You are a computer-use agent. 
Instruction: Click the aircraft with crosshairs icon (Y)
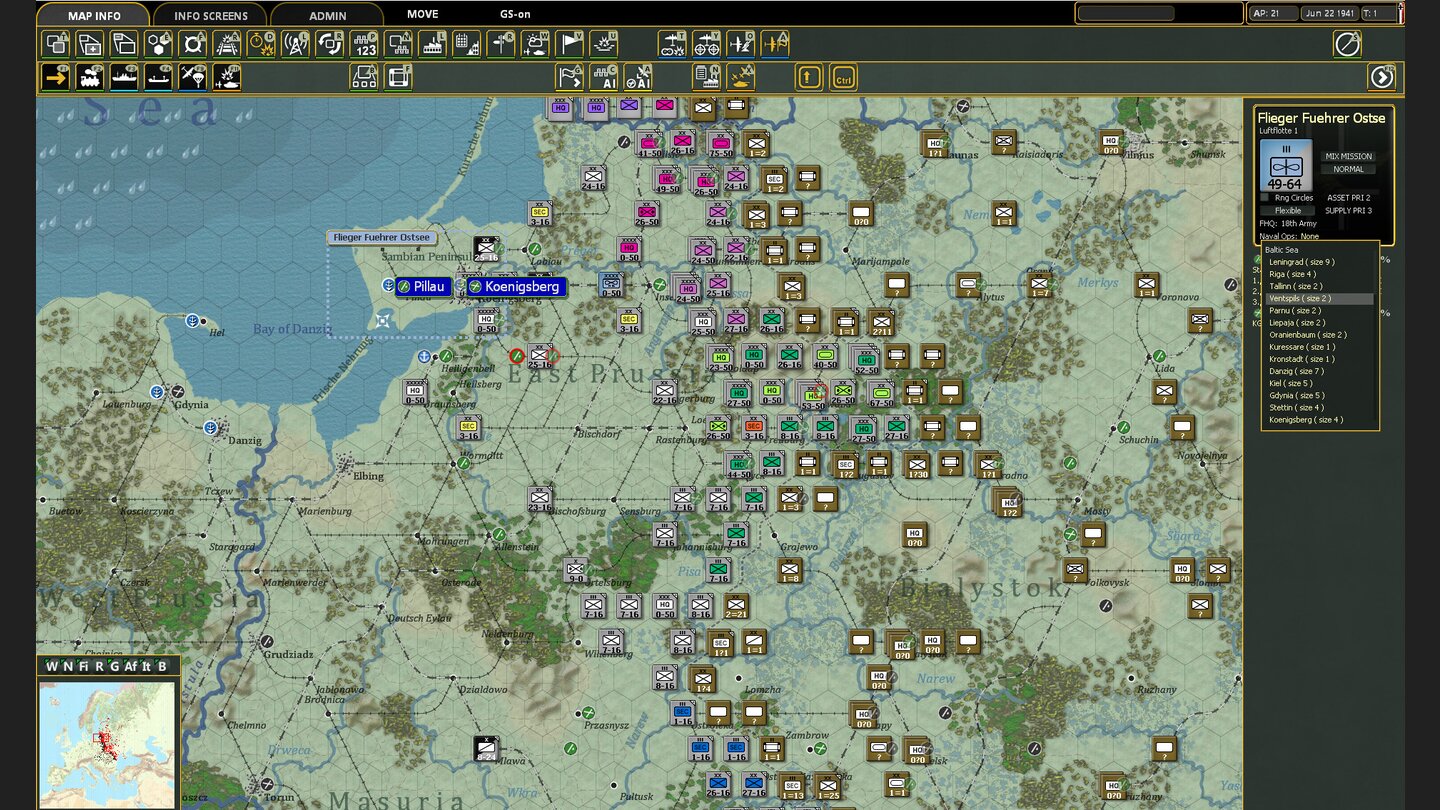tap(706, 44)
